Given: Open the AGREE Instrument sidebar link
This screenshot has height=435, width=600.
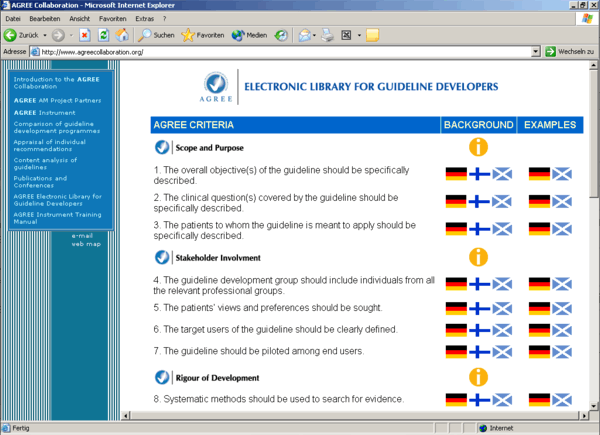Looking at the screenshot, I should coord(44,112).
